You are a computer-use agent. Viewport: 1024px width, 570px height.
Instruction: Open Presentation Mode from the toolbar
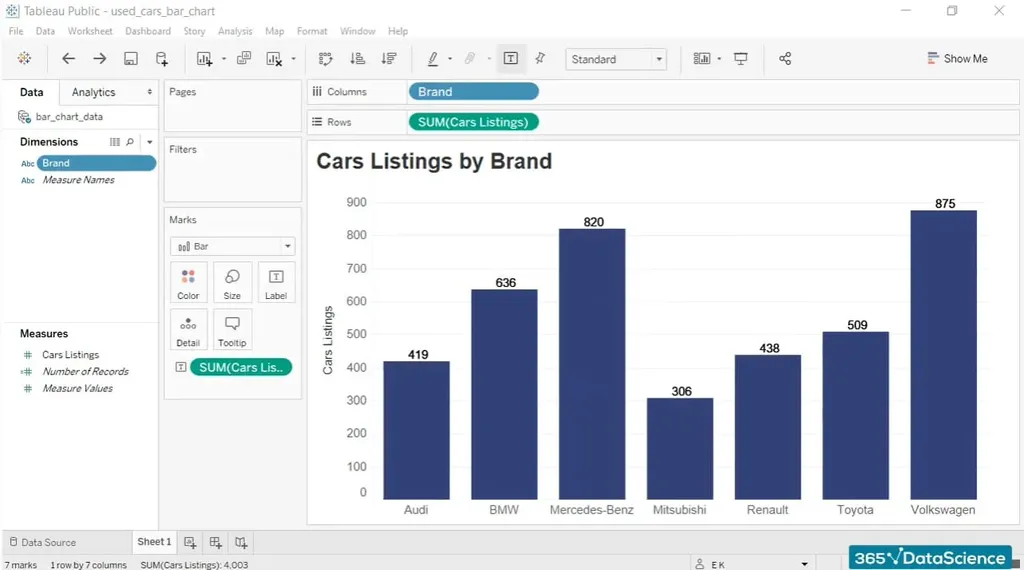(x=741, y=59)
